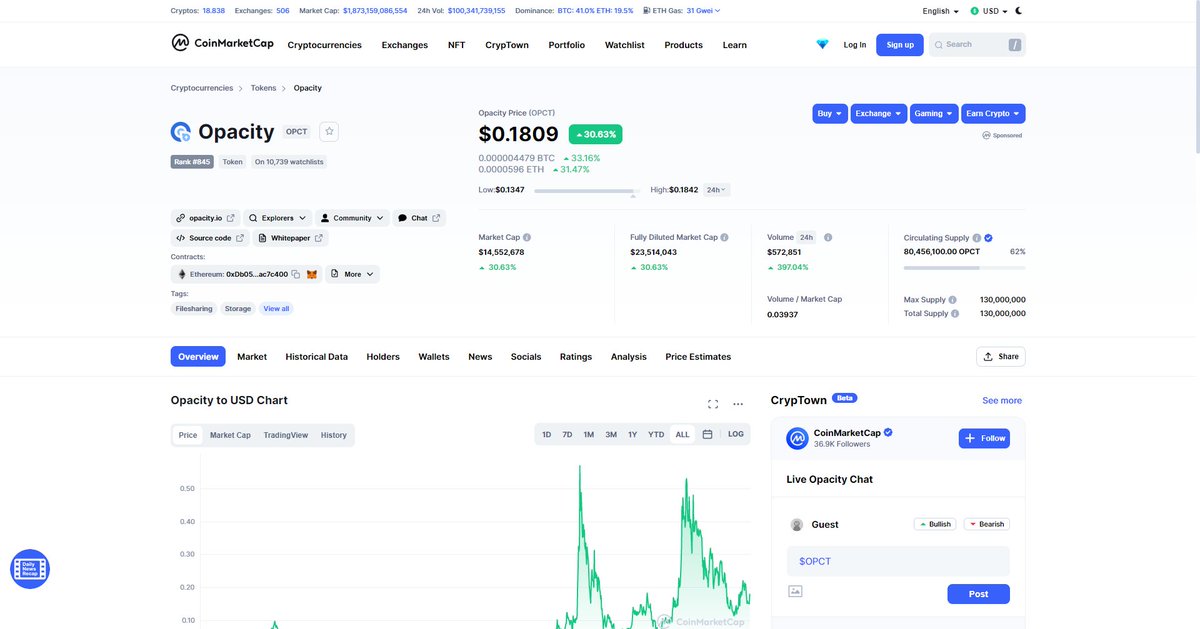Viewport: 1200px width, 629px height.
Task: Set chart range to 7D
Action: [567, 435]
